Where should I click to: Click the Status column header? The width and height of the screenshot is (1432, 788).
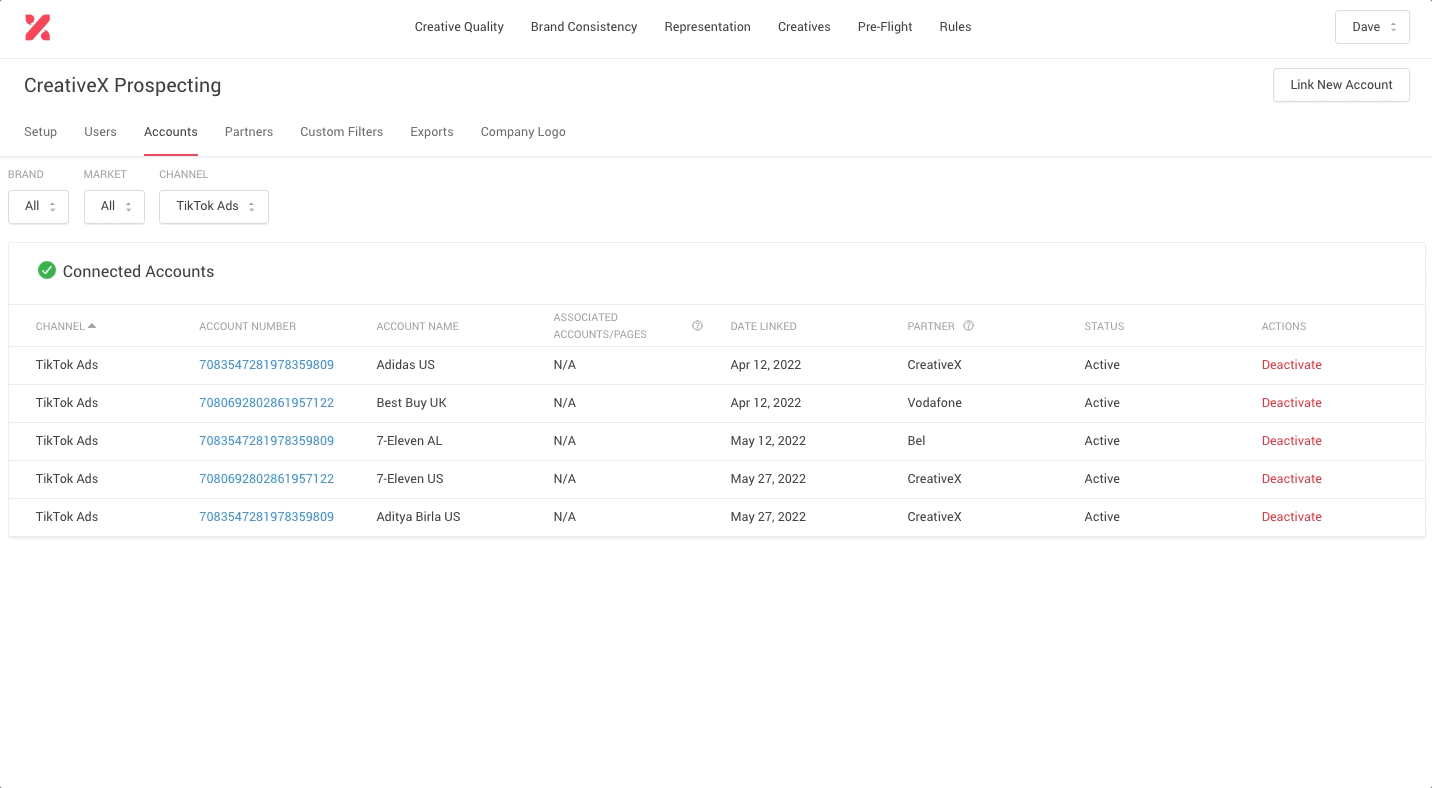click(x=1105, y=326)
